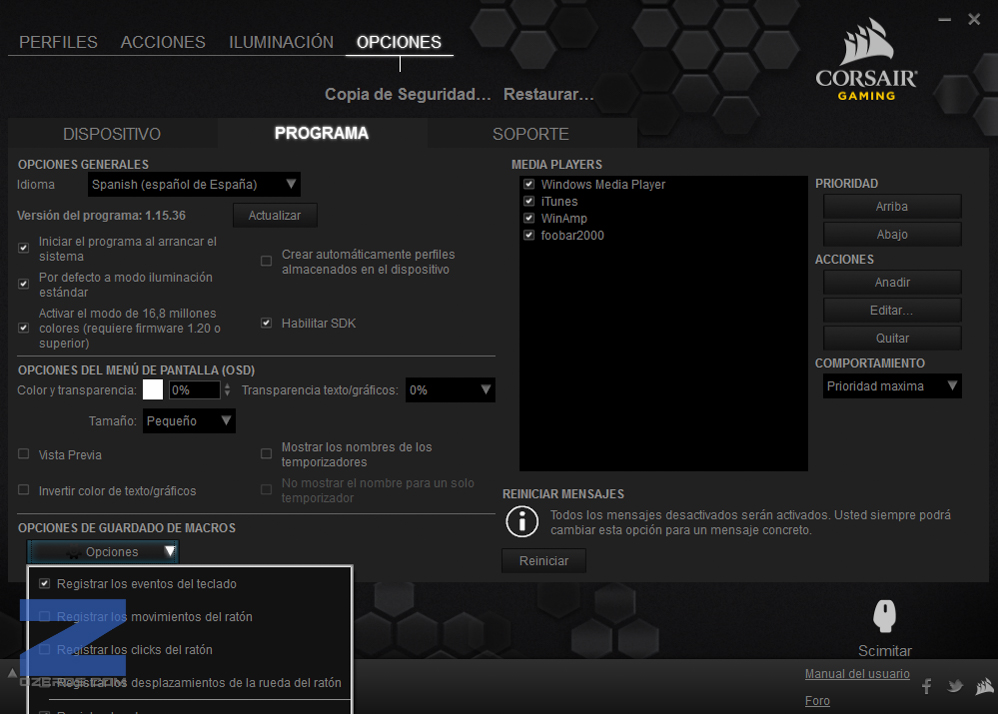Image resolution: width=998 pixels, height=714 pixels.
Task: Expand the Tamaño size dropdown
Action: [x=189, y=421]
